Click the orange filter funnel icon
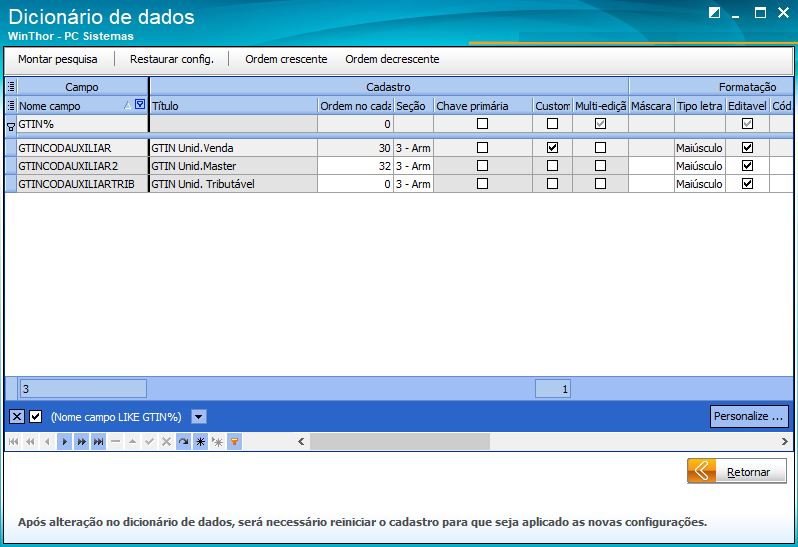Image resolution: width=798 pixels, height=547 pixels. click(x=235, y=442)
